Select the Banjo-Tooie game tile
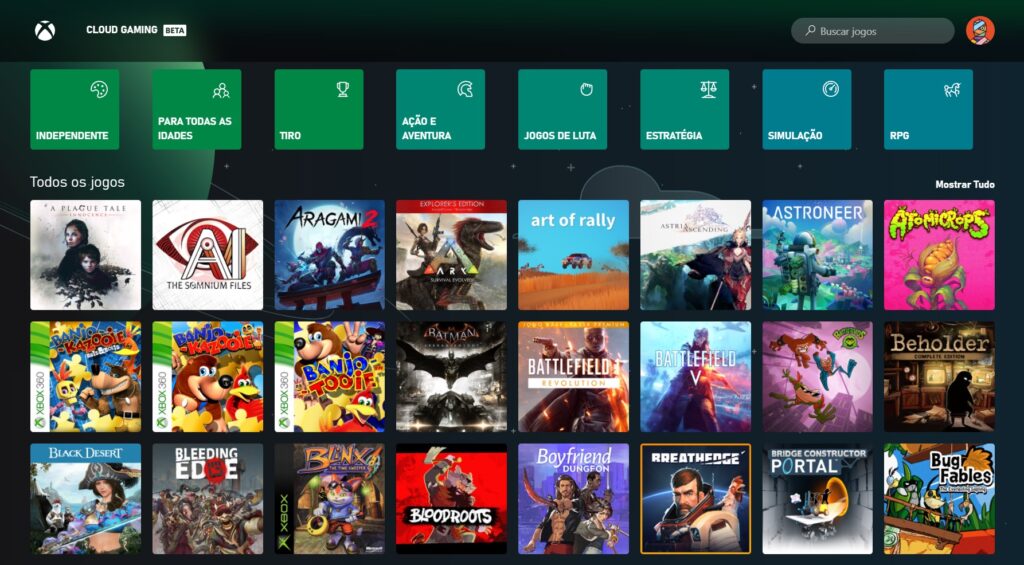Image resolution: width=1024 pixels, height=565 pixels. tap(330, 376)
